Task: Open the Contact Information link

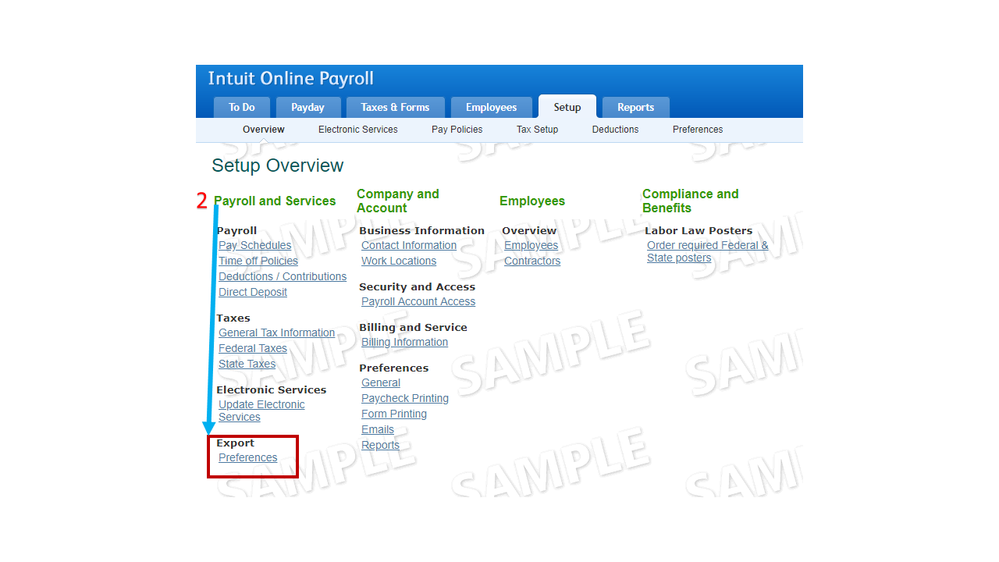Action: (x=408, y=245)
